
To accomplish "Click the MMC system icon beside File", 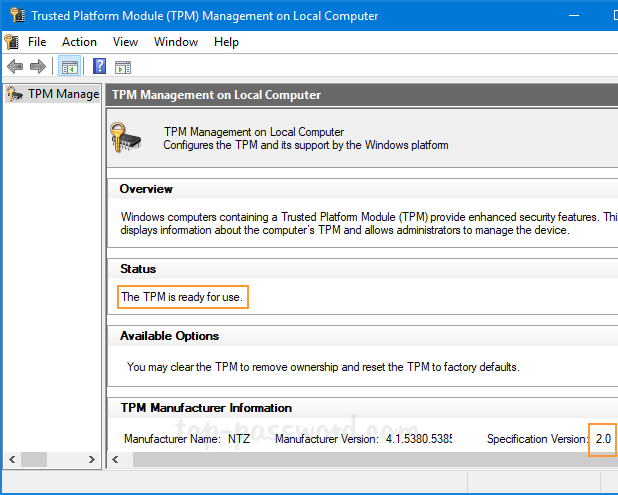I will [11, 42].
